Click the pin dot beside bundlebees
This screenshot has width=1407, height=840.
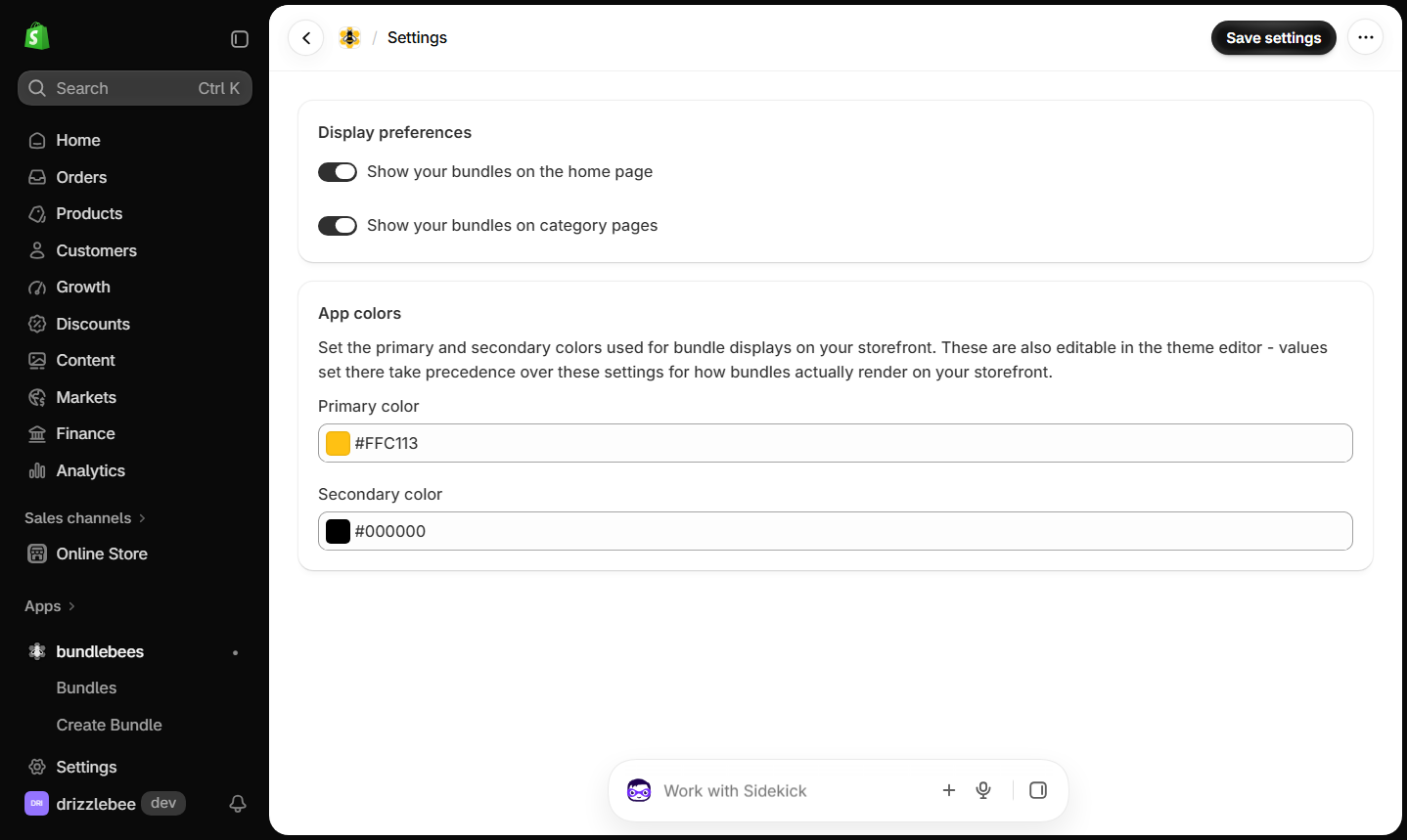pyautogui.click(x=236, y=652)
